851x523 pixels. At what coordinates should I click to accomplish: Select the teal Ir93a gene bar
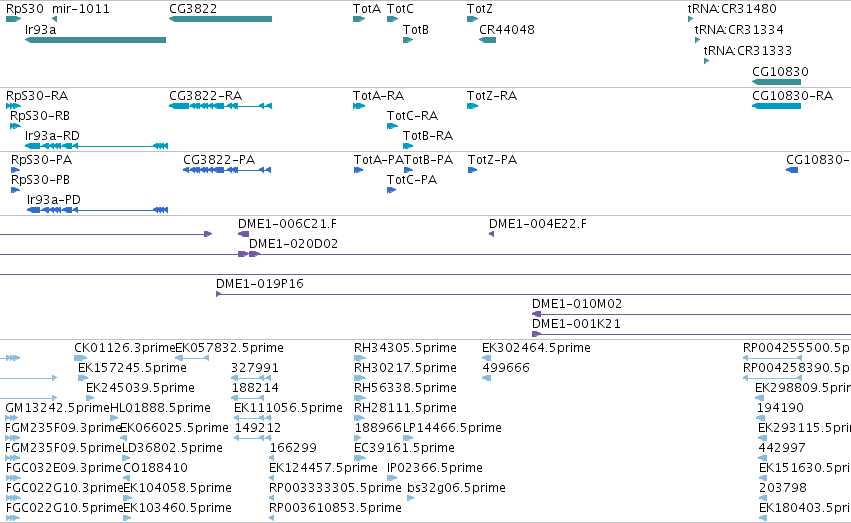click(x=96, y=40)
